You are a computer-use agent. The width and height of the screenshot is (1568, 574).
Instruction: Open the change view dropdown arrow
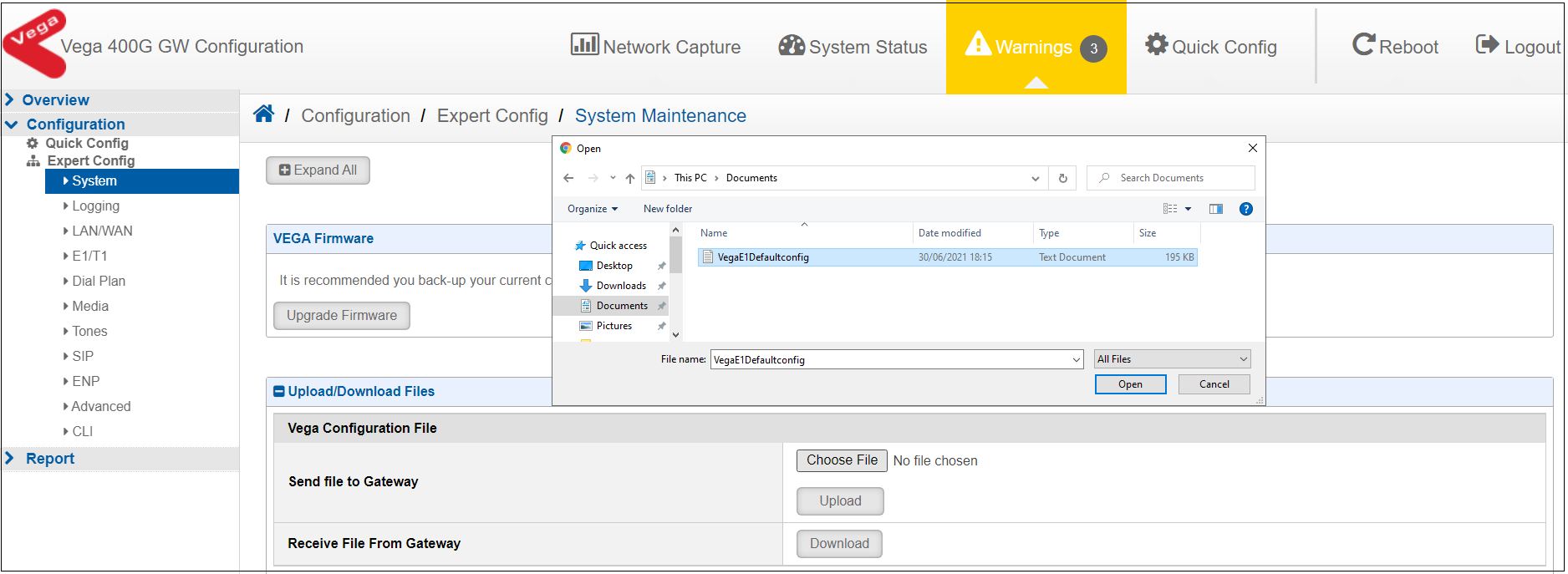click(1188, 209)
